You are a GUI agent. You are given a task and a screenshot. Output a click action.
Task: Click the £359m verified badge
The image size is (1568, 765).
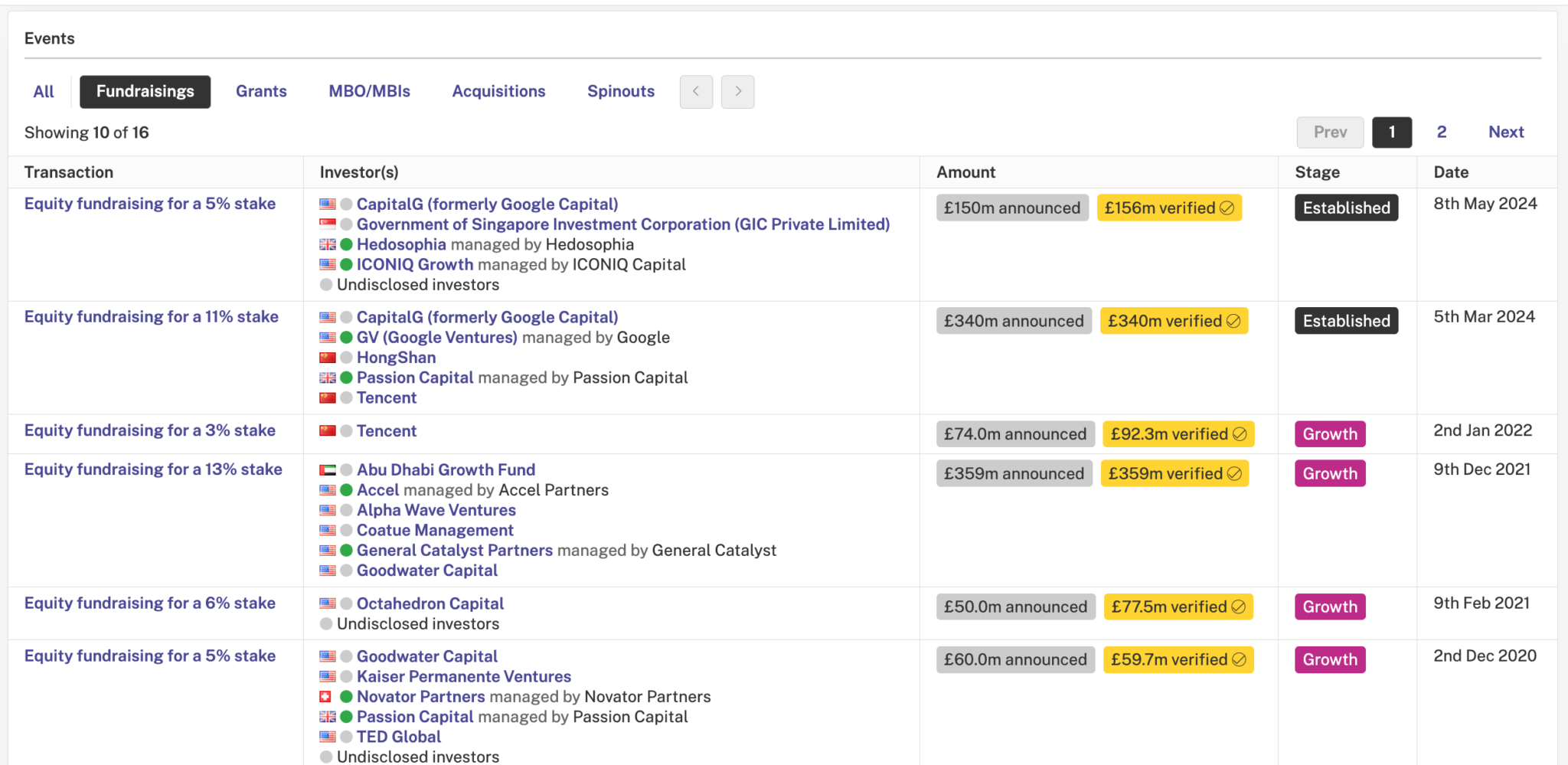point(1174,473)
